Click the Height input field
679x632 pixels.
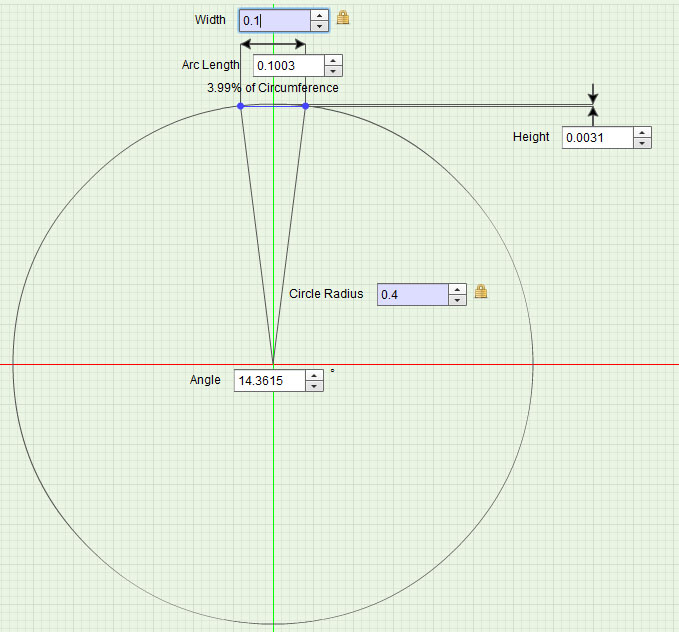coord(598,138)
